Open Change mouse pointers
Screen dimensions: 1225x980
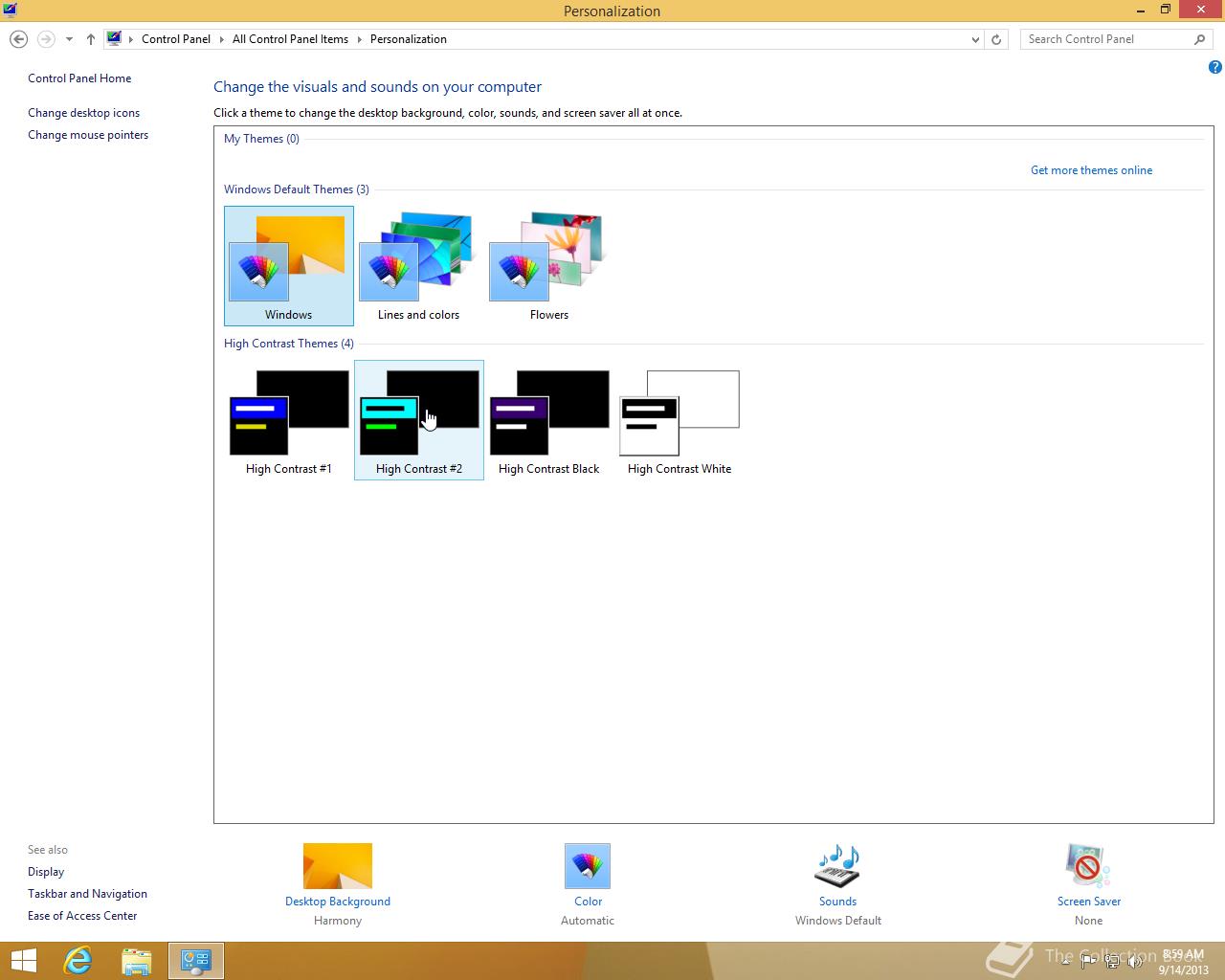pyautogui.click(x=88, y=135)
